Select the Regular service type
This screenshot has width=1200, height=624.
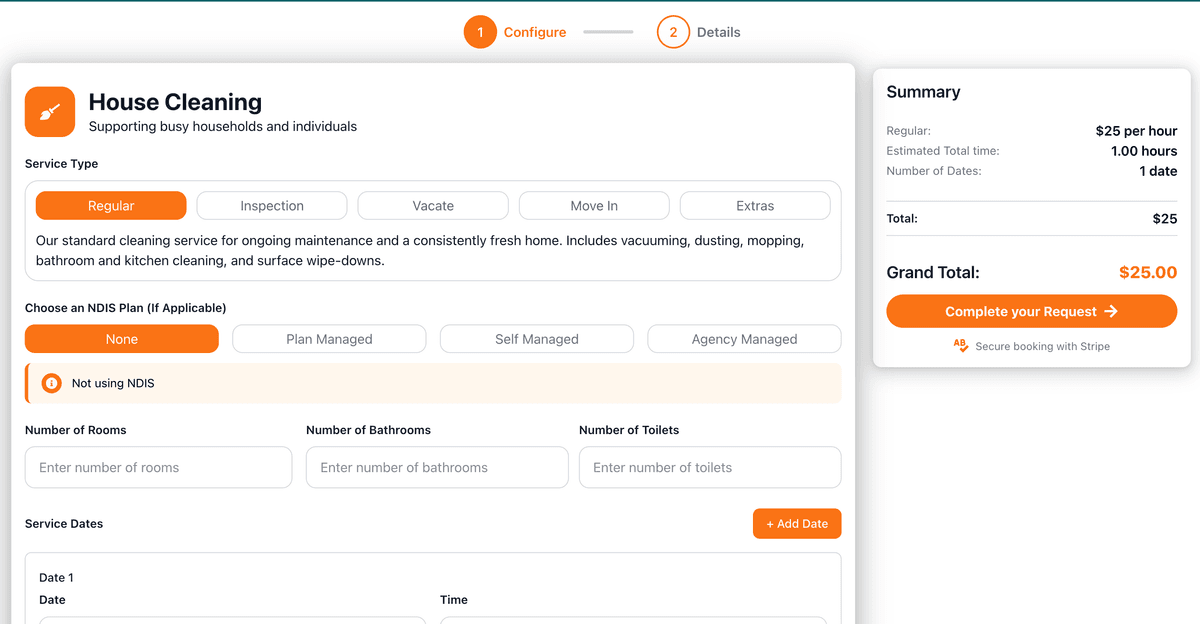111,206
